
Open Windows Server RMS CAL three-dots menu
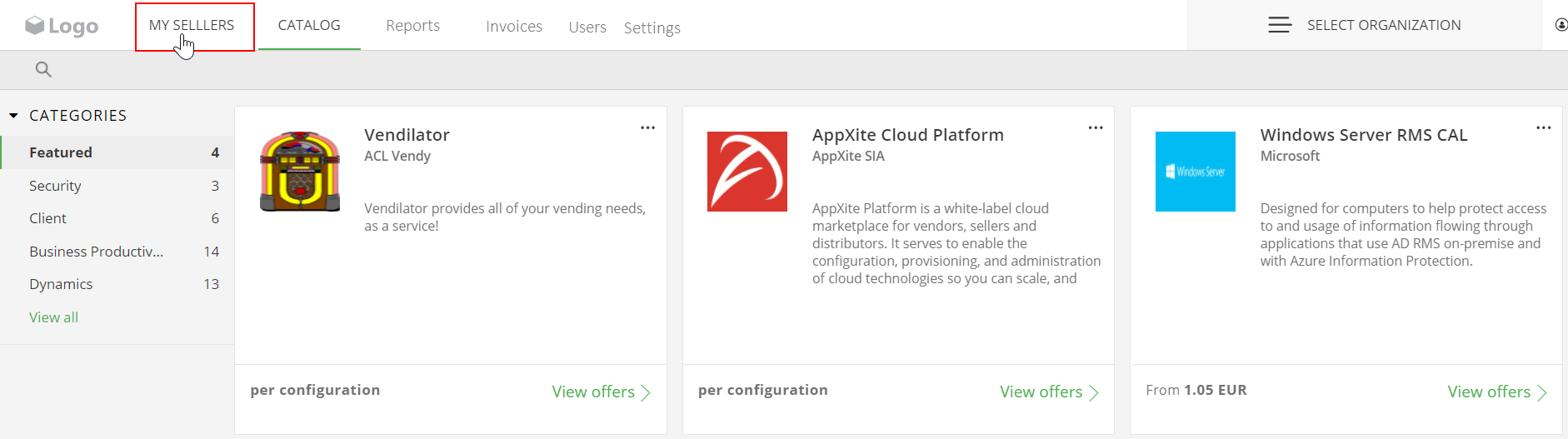coord(1543,127)
